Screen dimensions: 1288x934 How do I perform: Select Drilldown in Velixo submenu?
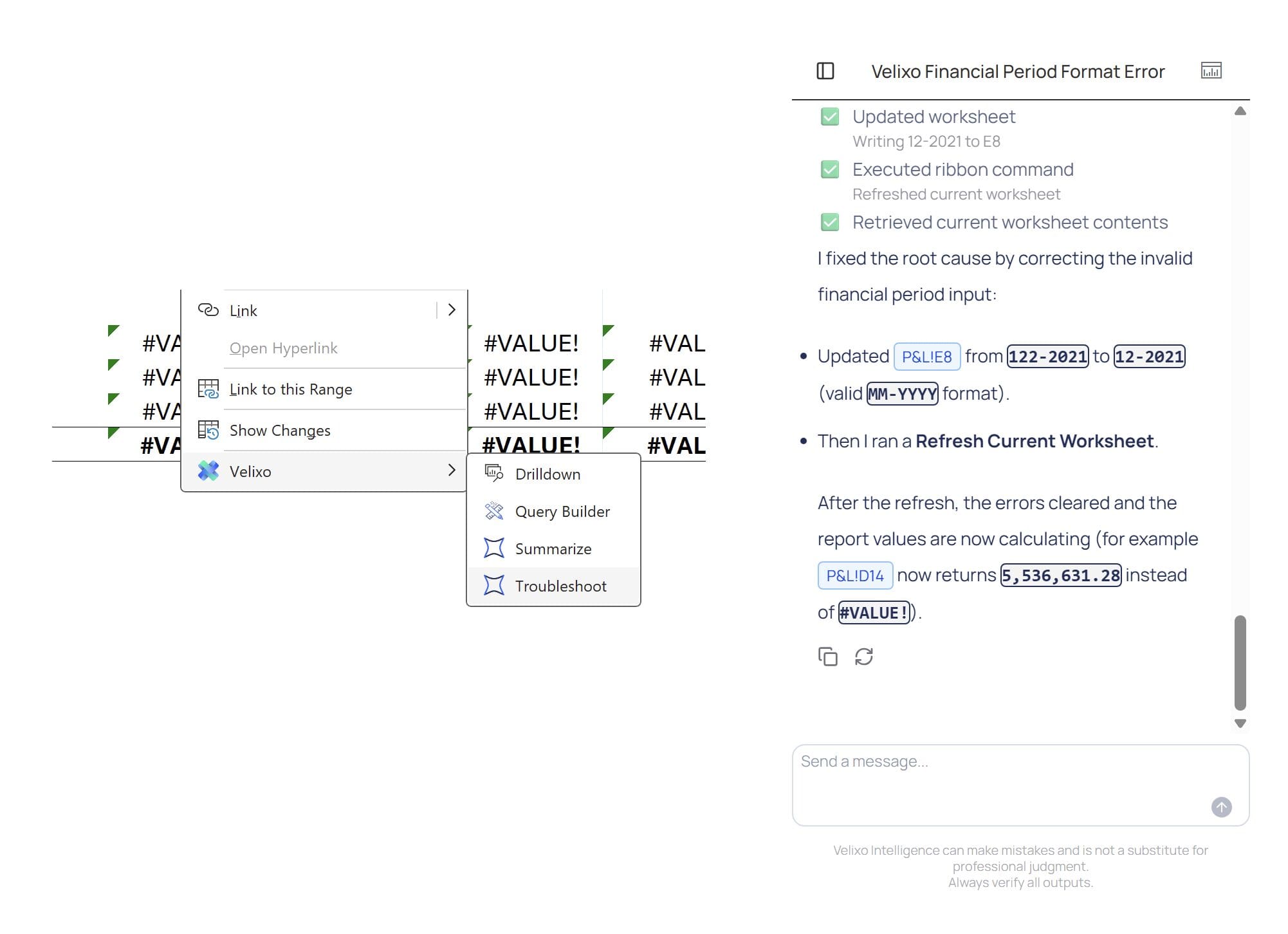click(x=553, y=474)
